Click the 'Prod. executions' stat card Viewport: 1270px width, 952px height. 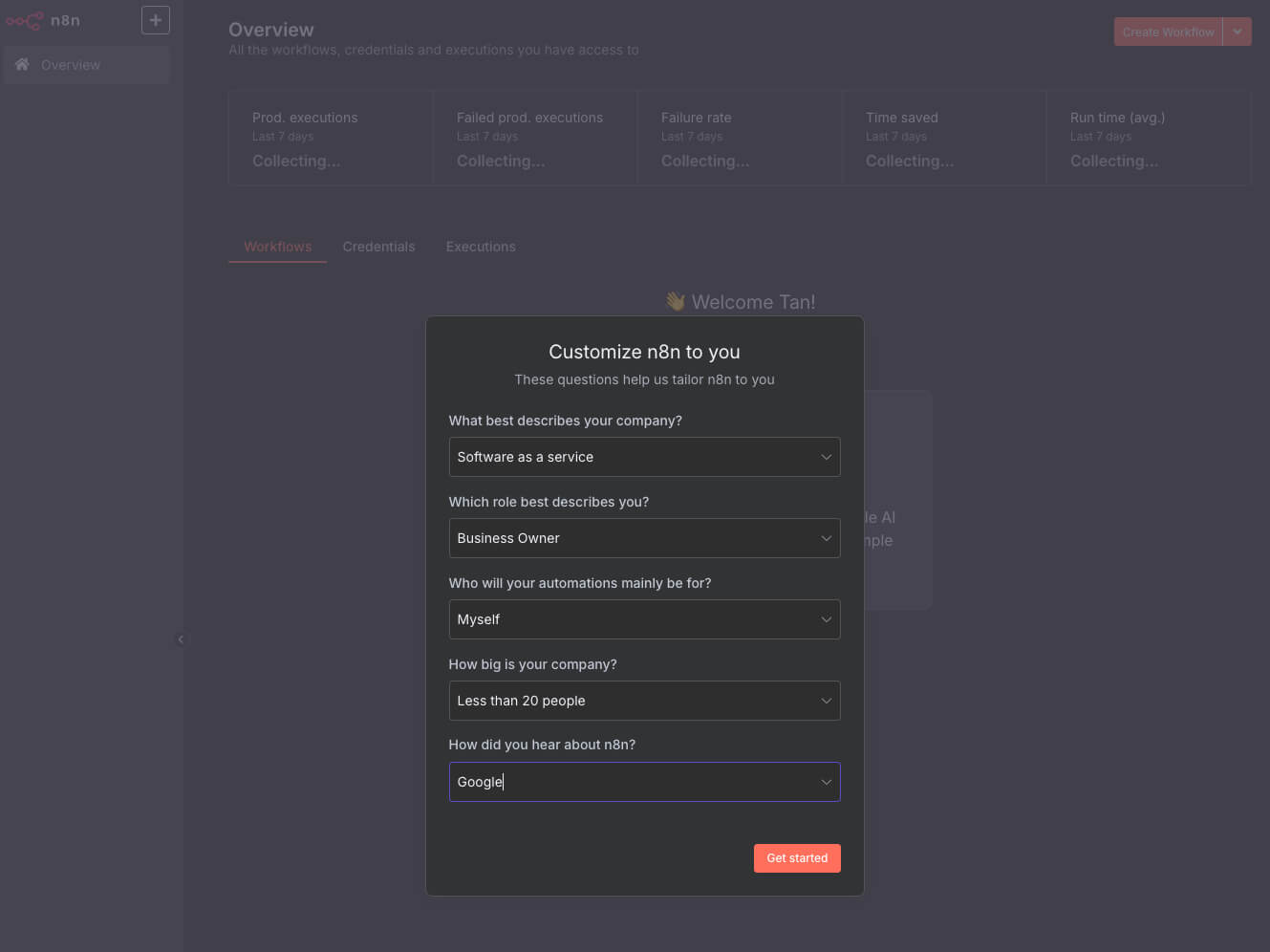pyautogui.click(x=331, y=139)
